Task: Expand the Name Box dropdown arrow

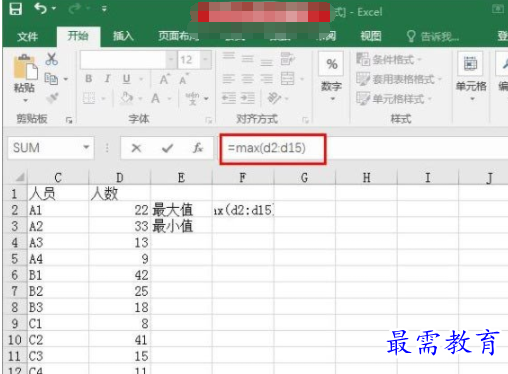Action: [86, 147]
